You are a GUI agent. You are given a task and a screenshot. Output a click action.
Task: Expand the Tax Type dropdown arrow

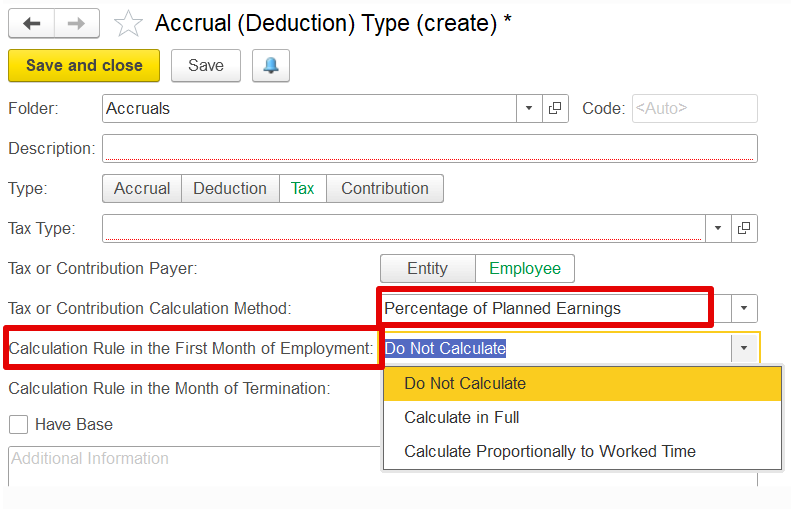coord(717,228)
